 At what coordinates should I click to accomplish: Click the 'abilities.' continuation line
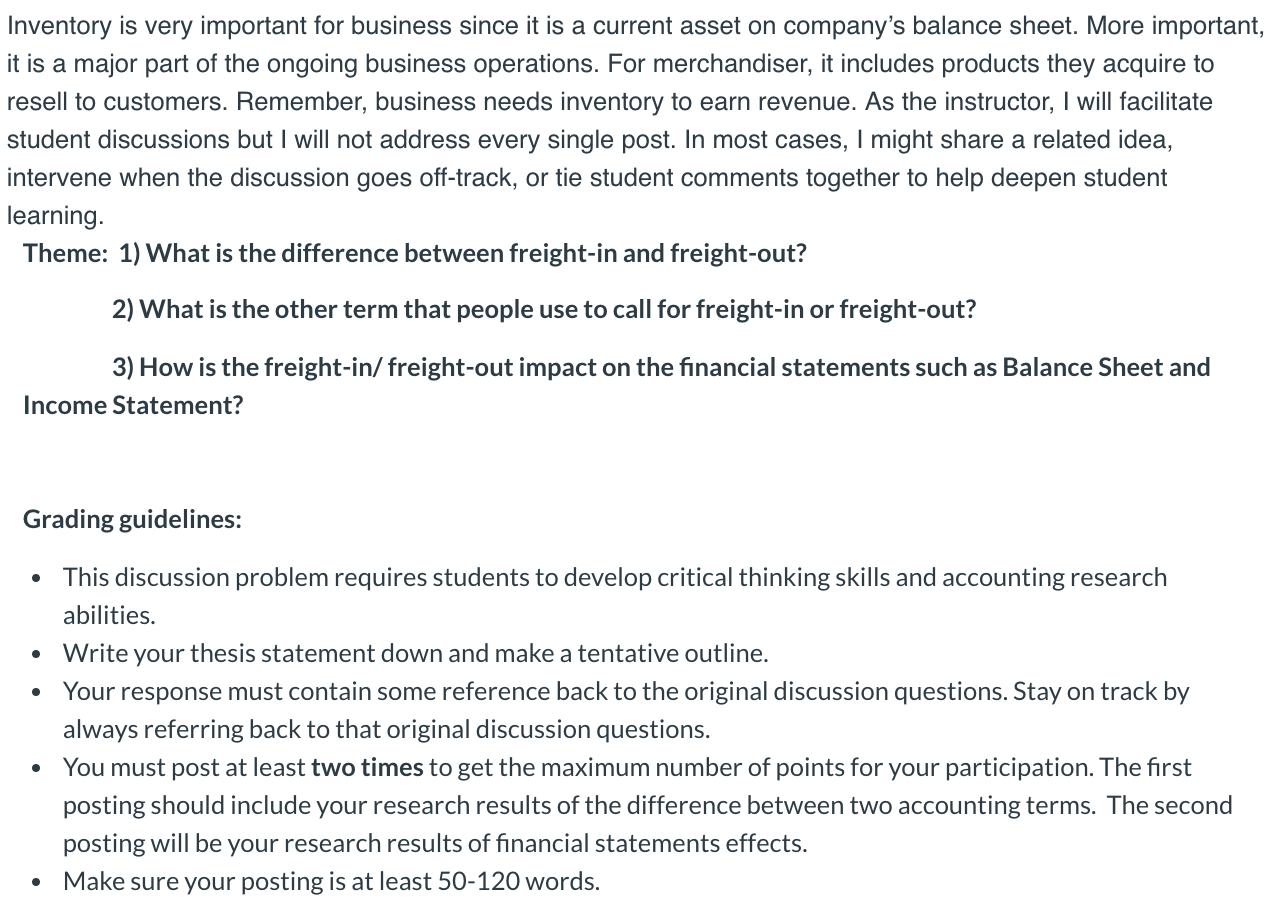point(109,615)
